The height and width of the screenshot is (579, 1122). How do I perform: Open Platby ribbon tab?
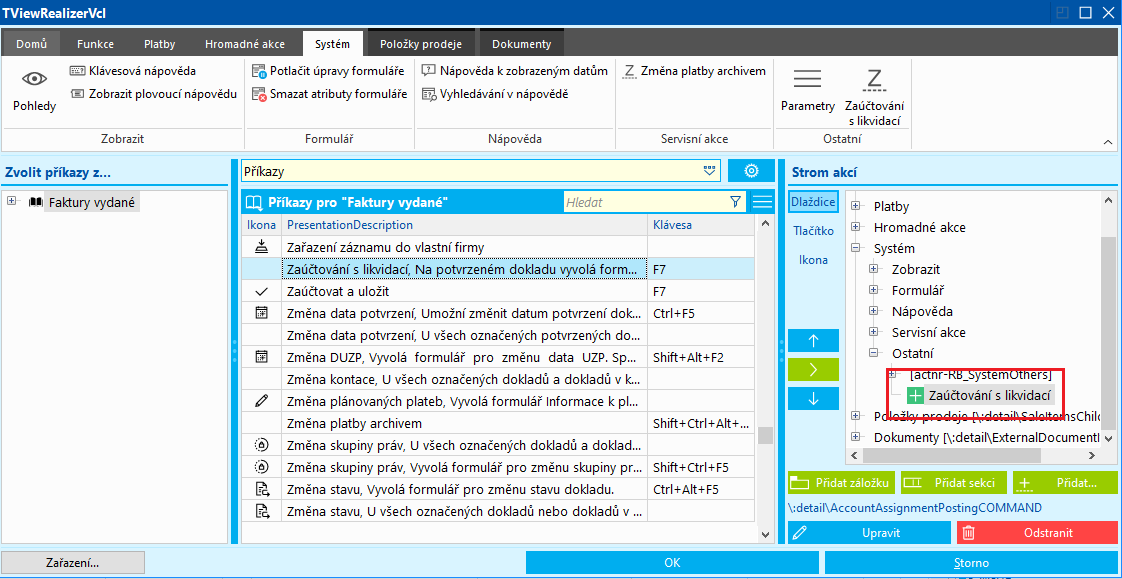[x=160, y=44]
